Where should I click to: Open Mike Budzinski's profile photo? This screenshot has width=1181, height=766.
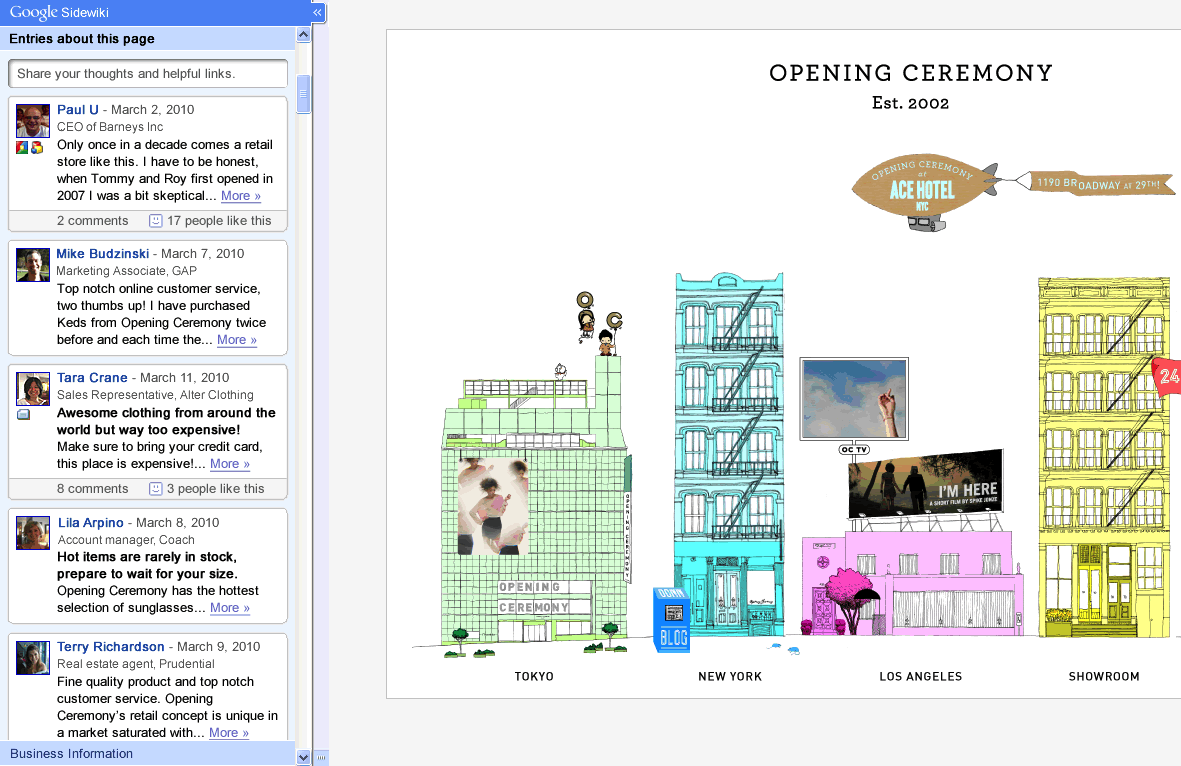pyautogui.click(x=33, y=265)
